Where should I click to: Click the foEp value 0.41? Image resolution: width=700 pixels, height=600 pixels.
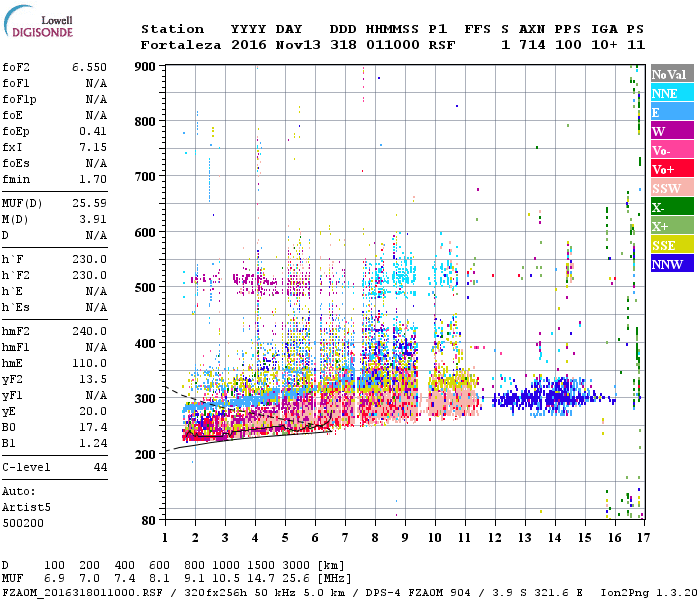pos(93,131)
